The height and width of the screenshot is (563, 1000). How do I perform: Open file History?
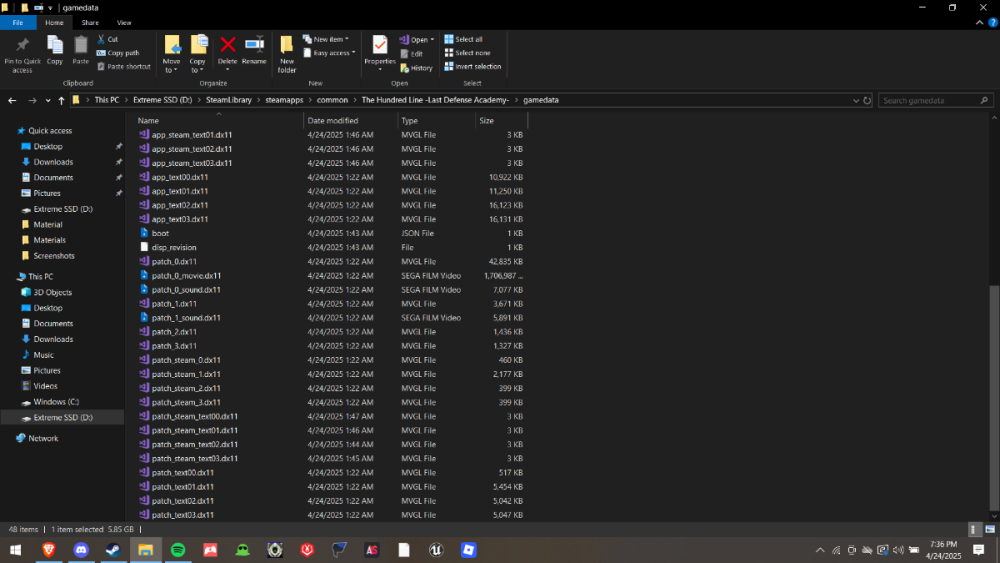(416, 68)
